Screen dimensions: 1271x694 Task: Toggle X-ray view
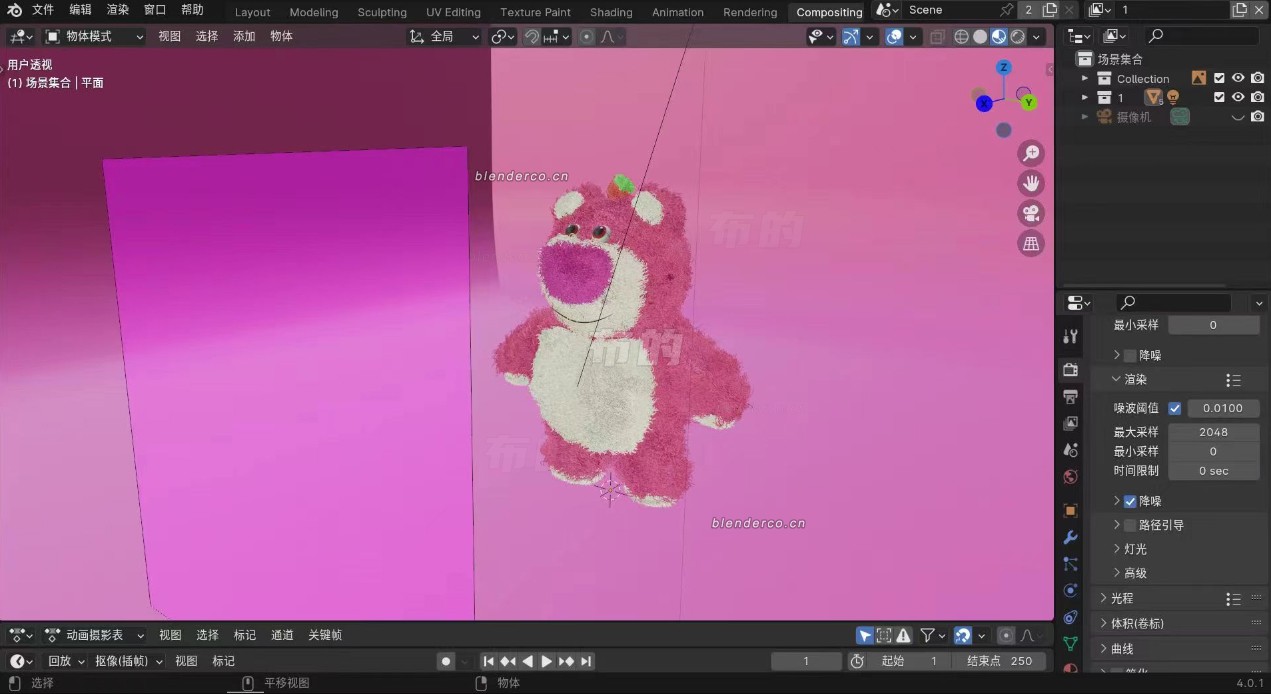(937, 36)
